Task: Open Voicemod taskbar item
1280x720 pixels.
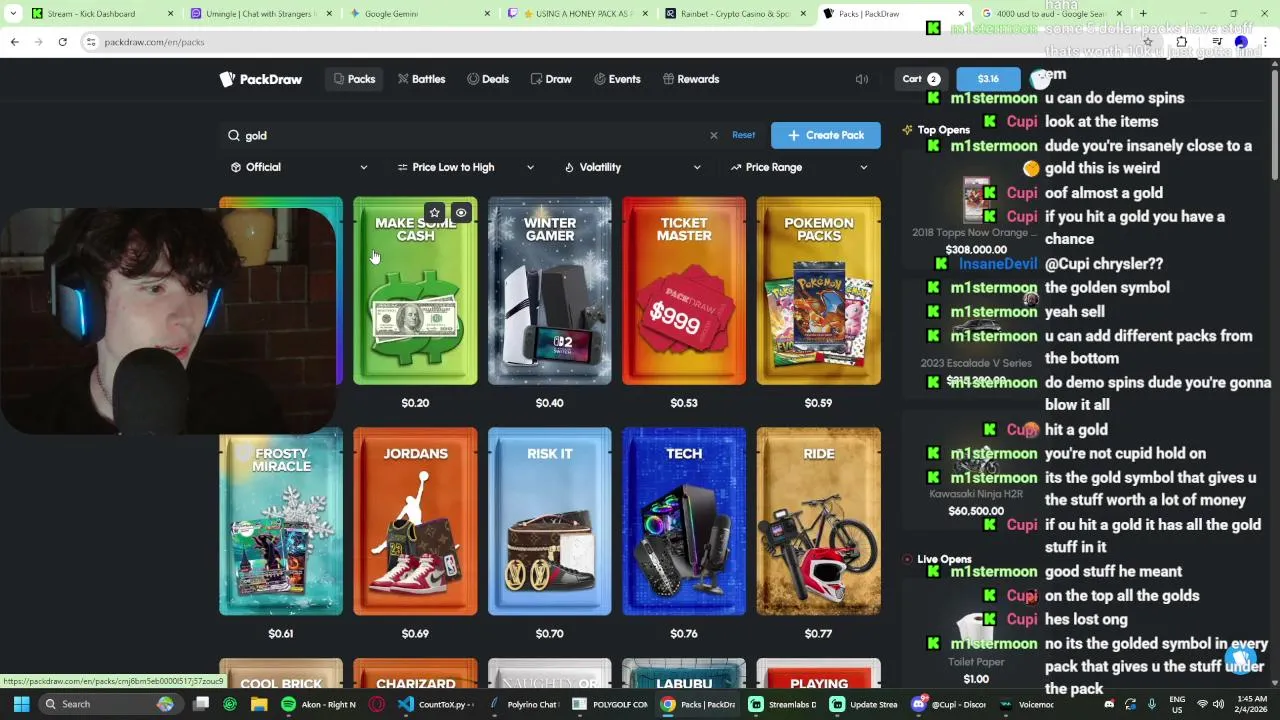Action: pos(1027,704)
